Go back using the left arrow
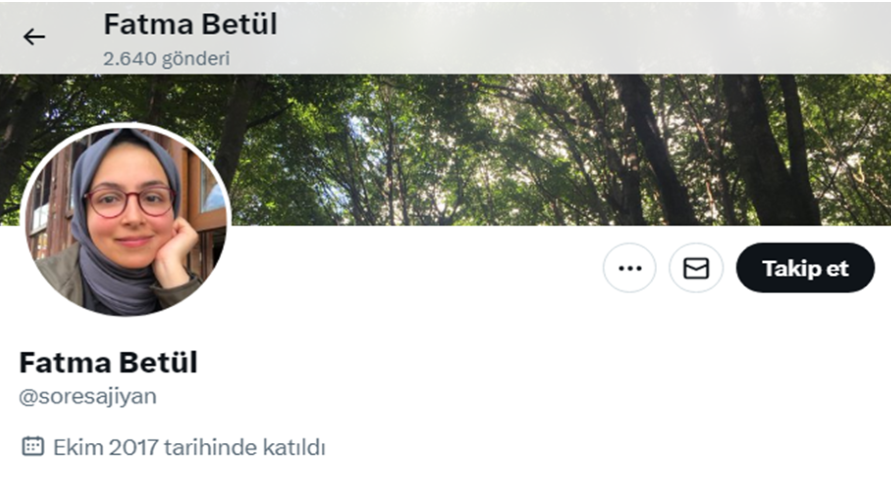 pyautogui.click(x=34, y=37)
